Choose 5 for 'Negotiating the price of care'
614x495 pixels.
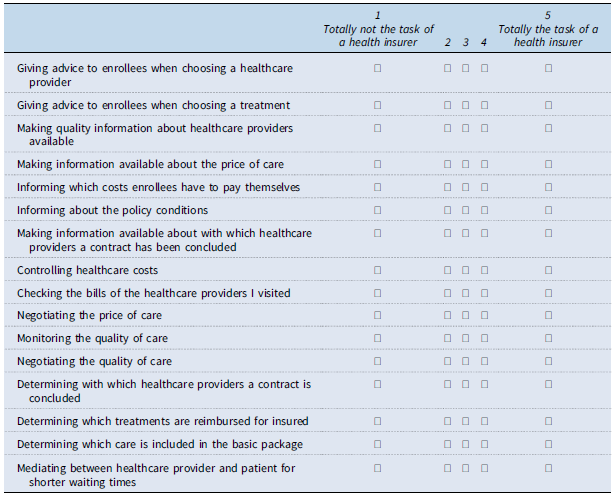click(548, 315)
